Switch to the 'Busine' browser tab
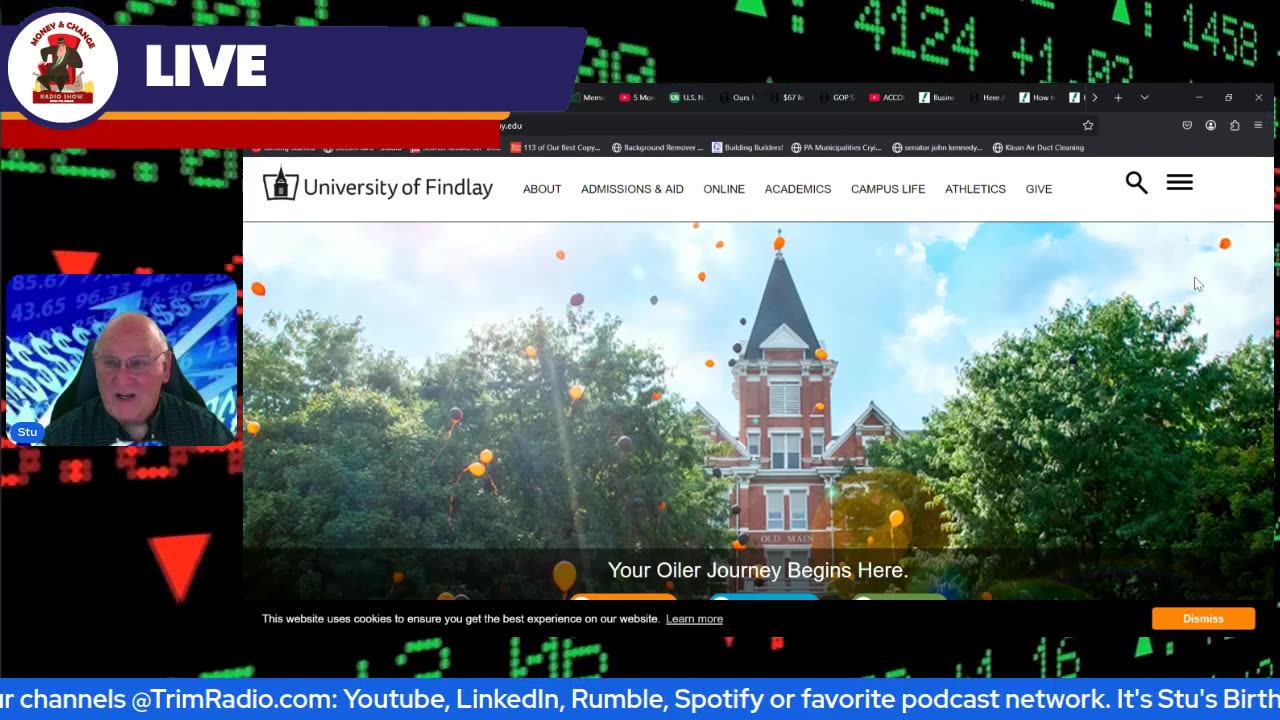1280x720 pixels. tap(937, 97)
